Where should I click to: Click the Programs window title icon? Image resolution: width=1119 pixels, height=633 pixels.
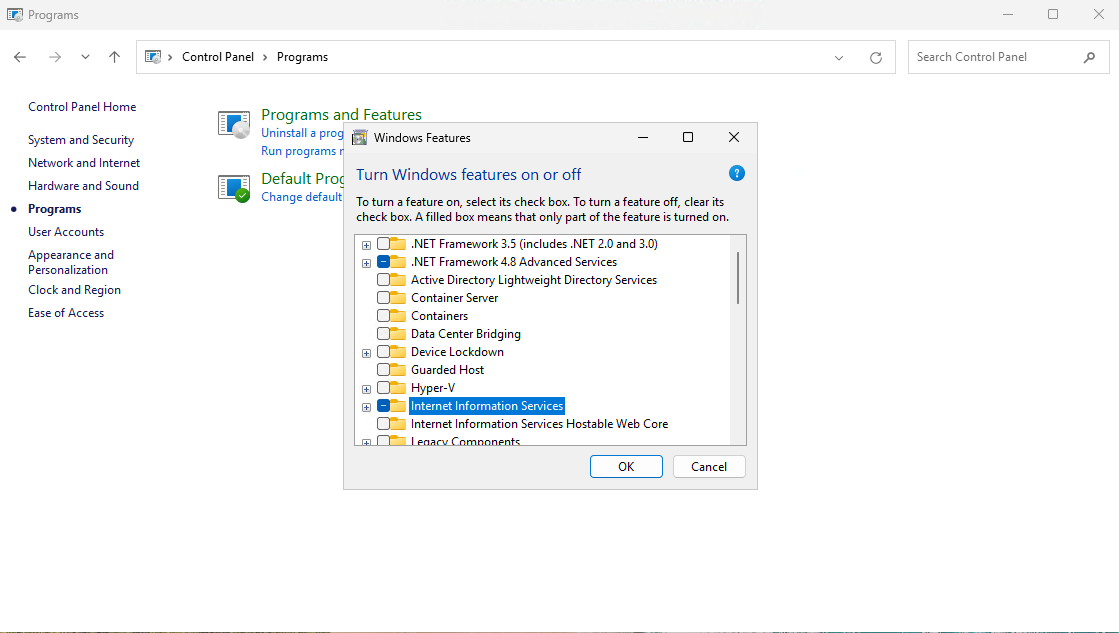tap(14, 14)
